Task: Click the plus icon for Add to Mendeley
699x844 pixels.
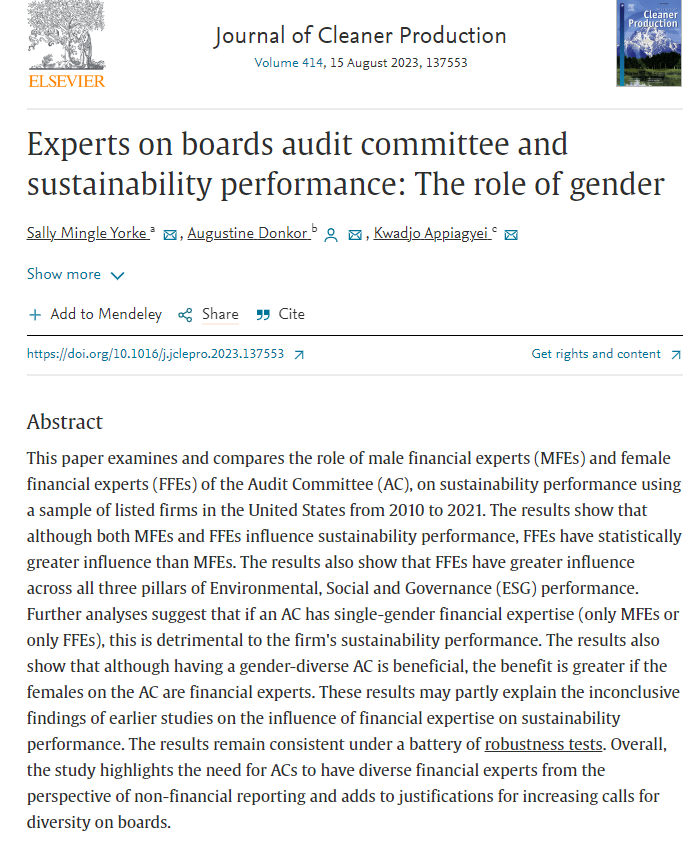Action: tap(35, 314)
